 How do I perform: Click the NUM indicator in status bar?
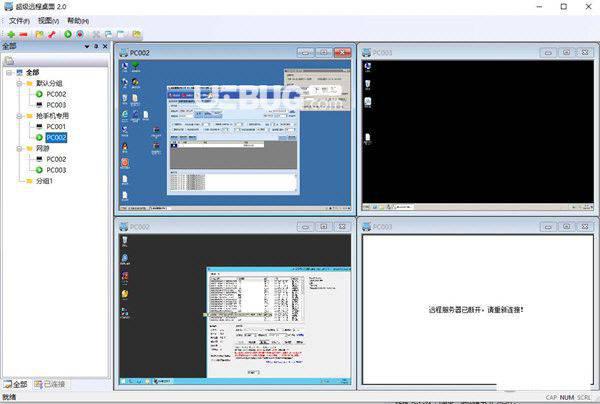567,397
